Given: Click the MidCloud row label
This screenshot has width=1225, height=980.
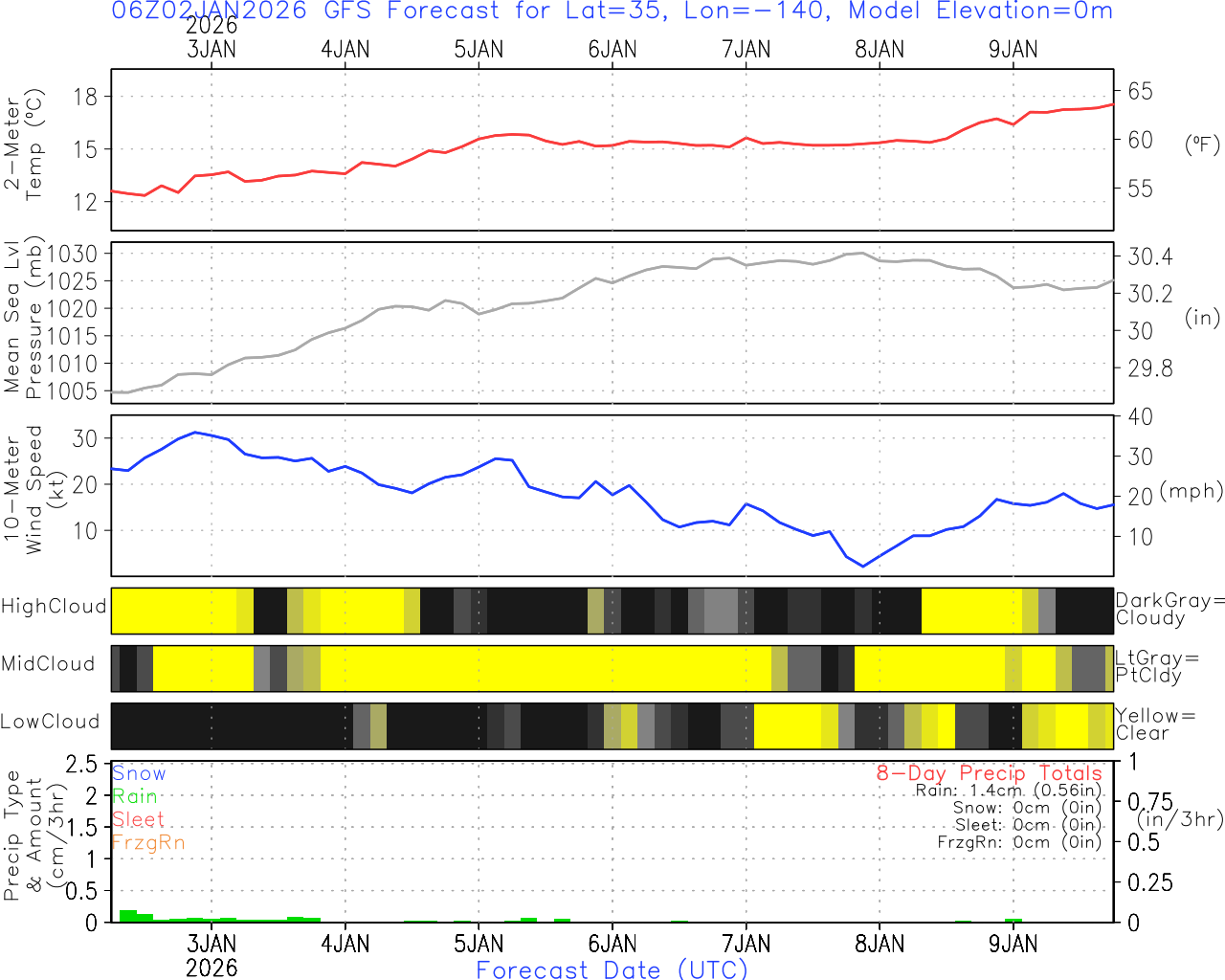Looking at the screenshot, I should click(x=48, y=664).
